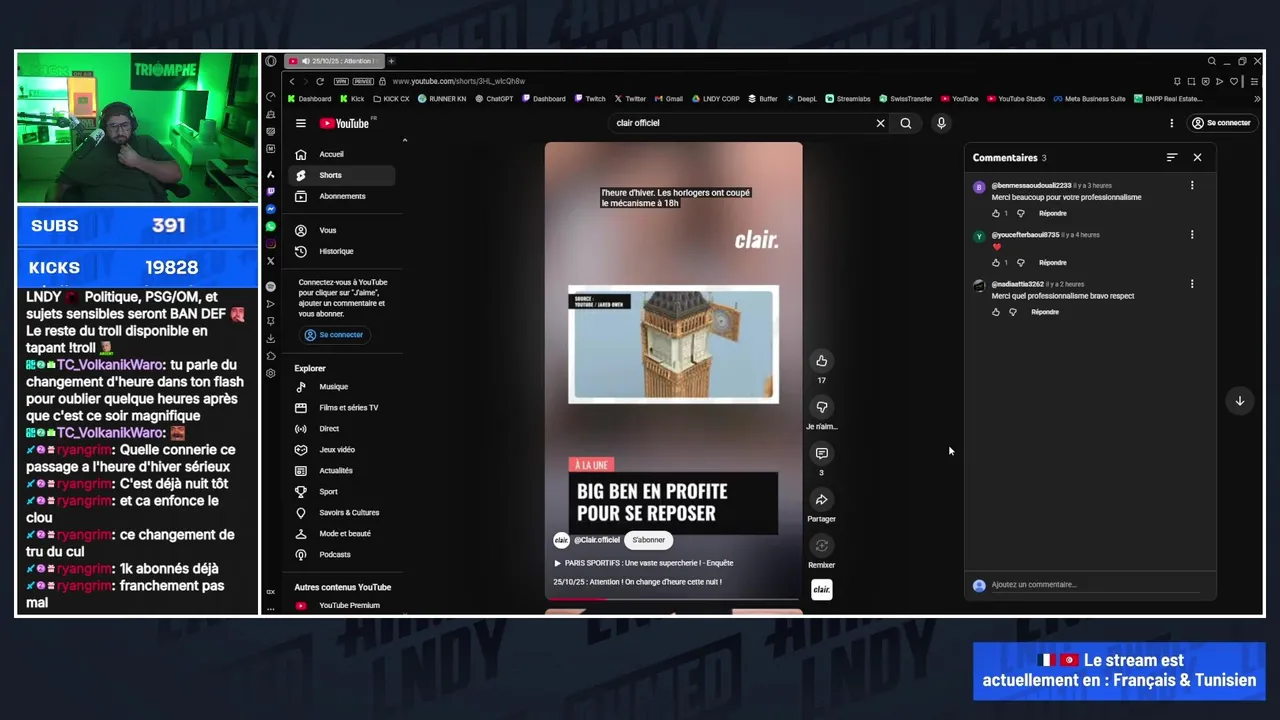Like the comment from @benmessaoudouali2233

[996, 213]
